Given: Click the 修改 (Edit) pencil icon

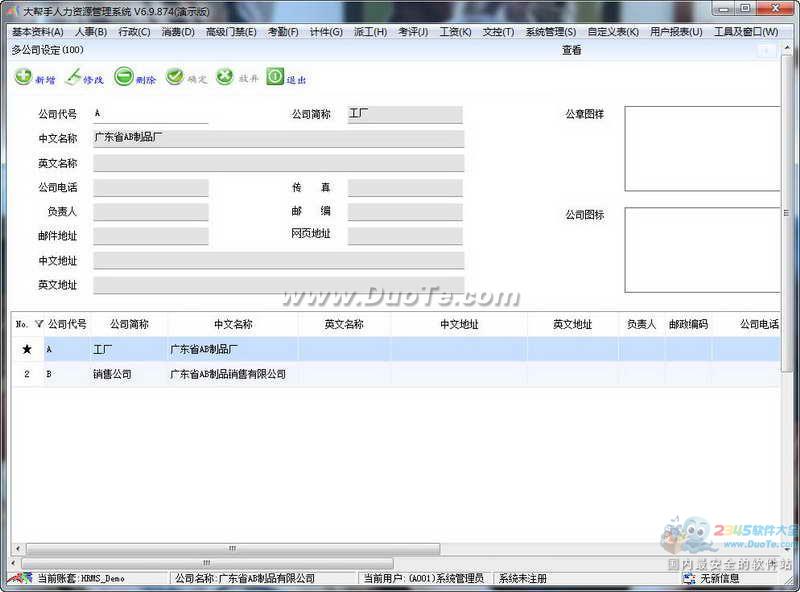Looking at the screenshot, I should tap(74, 77).
